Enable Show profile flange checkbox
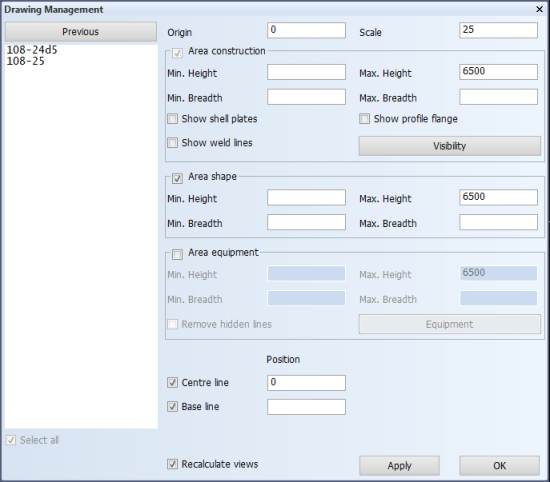 (364, 119)
